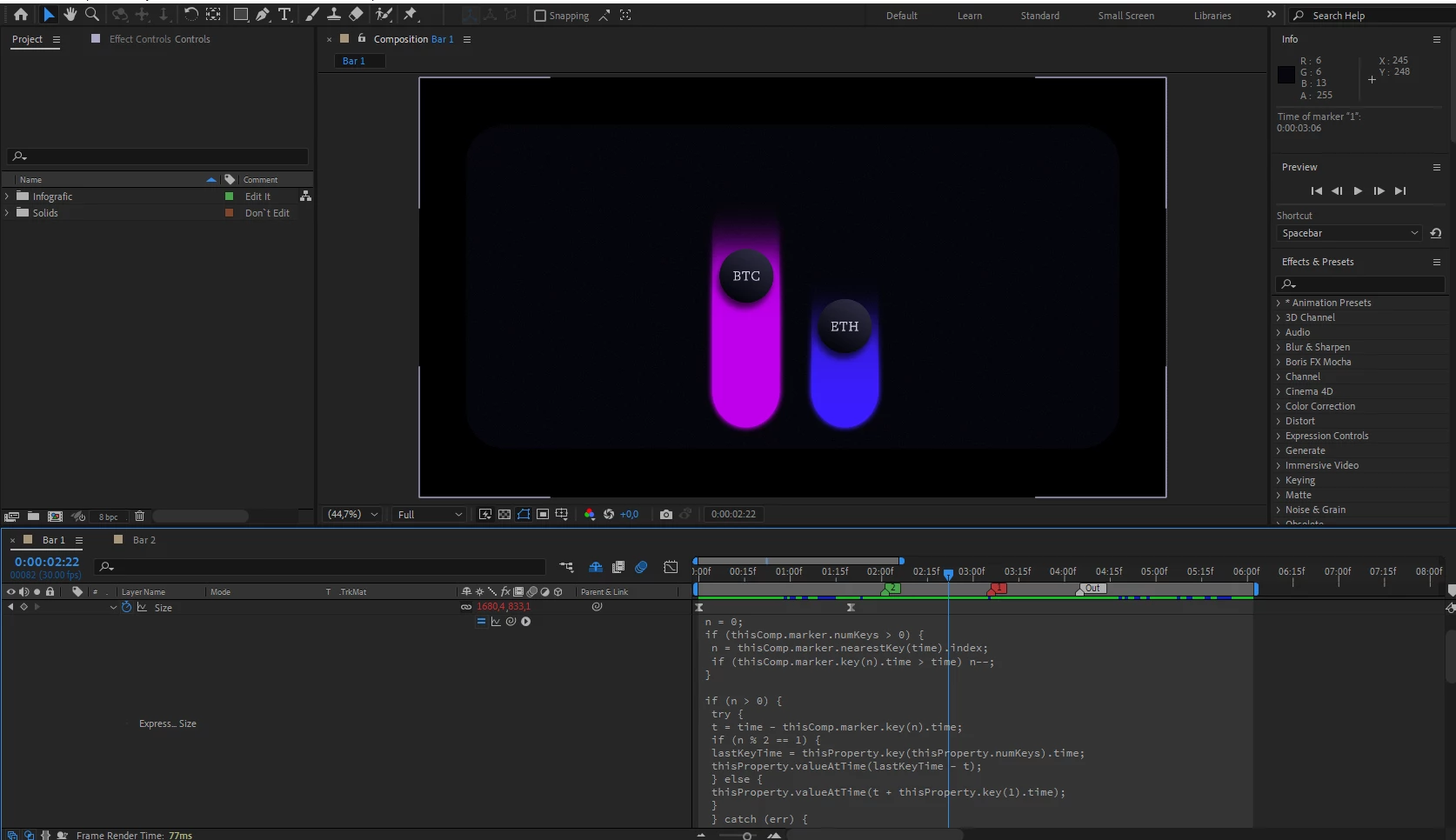Open Effect Controls panel tab
This screenshot has height=840, width=1456.
[160, 39]
